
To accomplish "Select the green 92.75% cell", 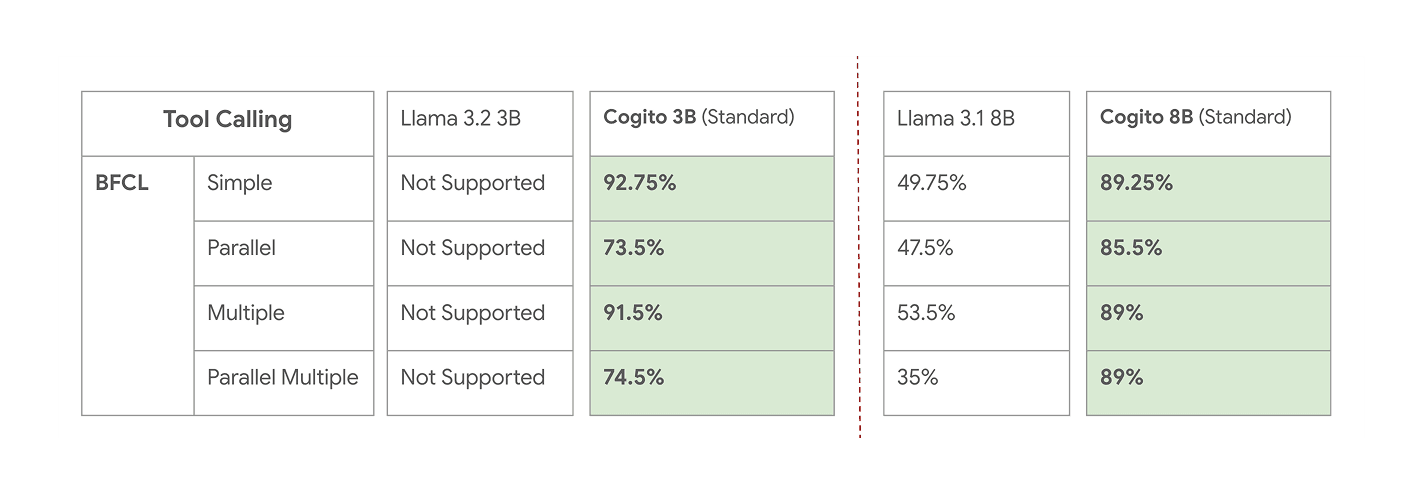I will pos(640,184).
